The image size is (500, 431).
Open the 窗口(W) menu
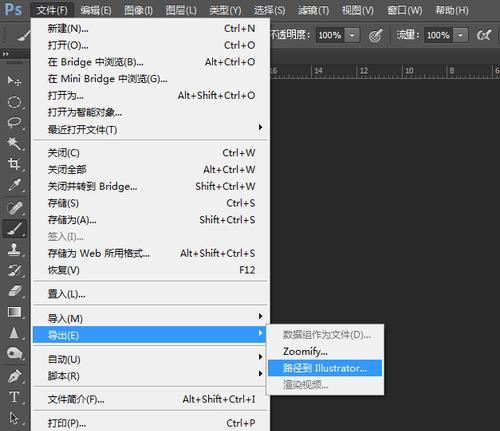tap(404, 10)
